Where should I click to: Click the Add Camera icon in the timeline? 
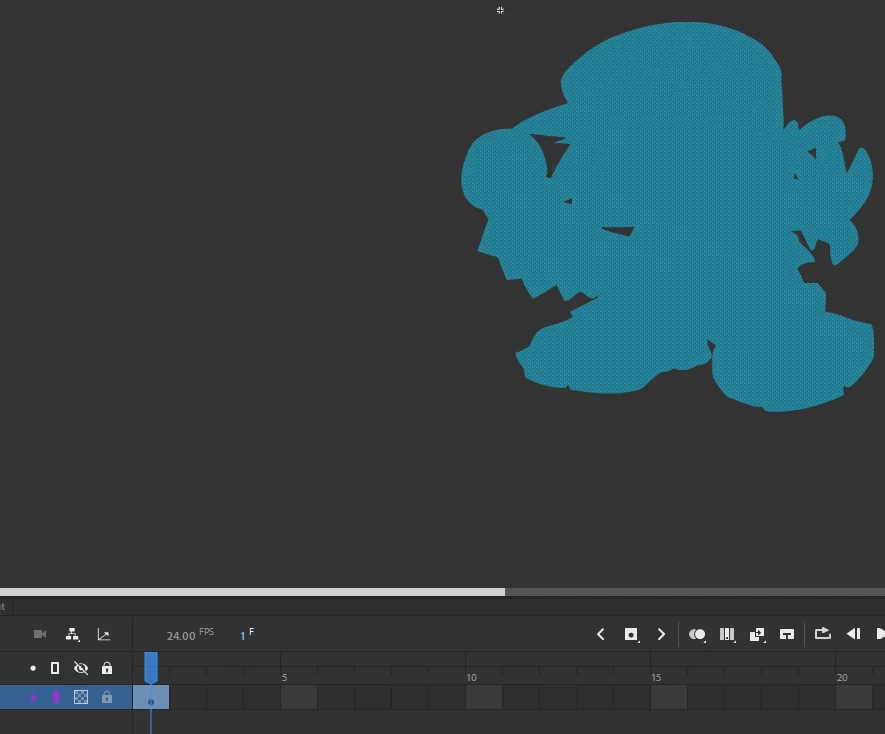[x=40, y=634]
